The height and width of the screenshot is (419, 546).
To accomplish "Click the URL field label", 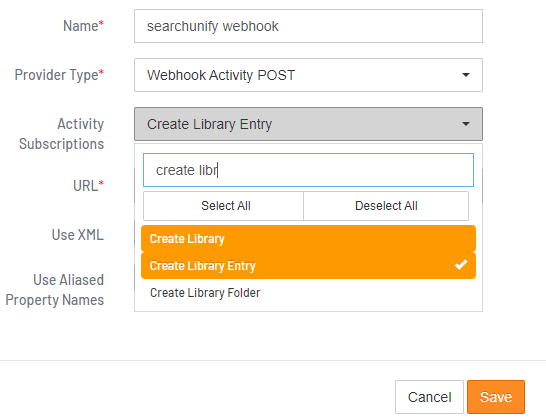I will pos(88,186).
